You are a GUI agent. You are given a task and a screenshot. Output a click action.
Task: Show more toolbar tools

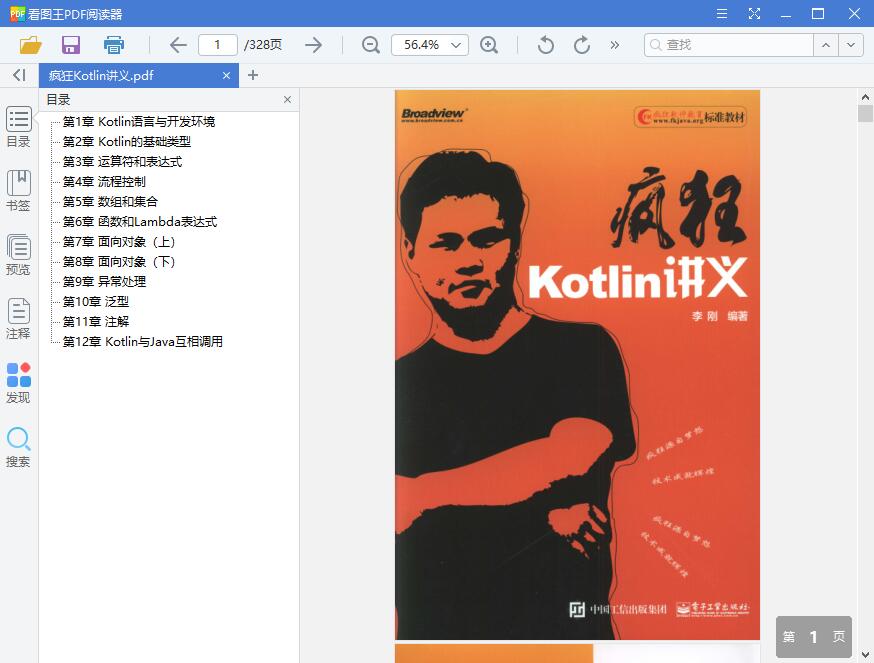[x=614, y=45]
